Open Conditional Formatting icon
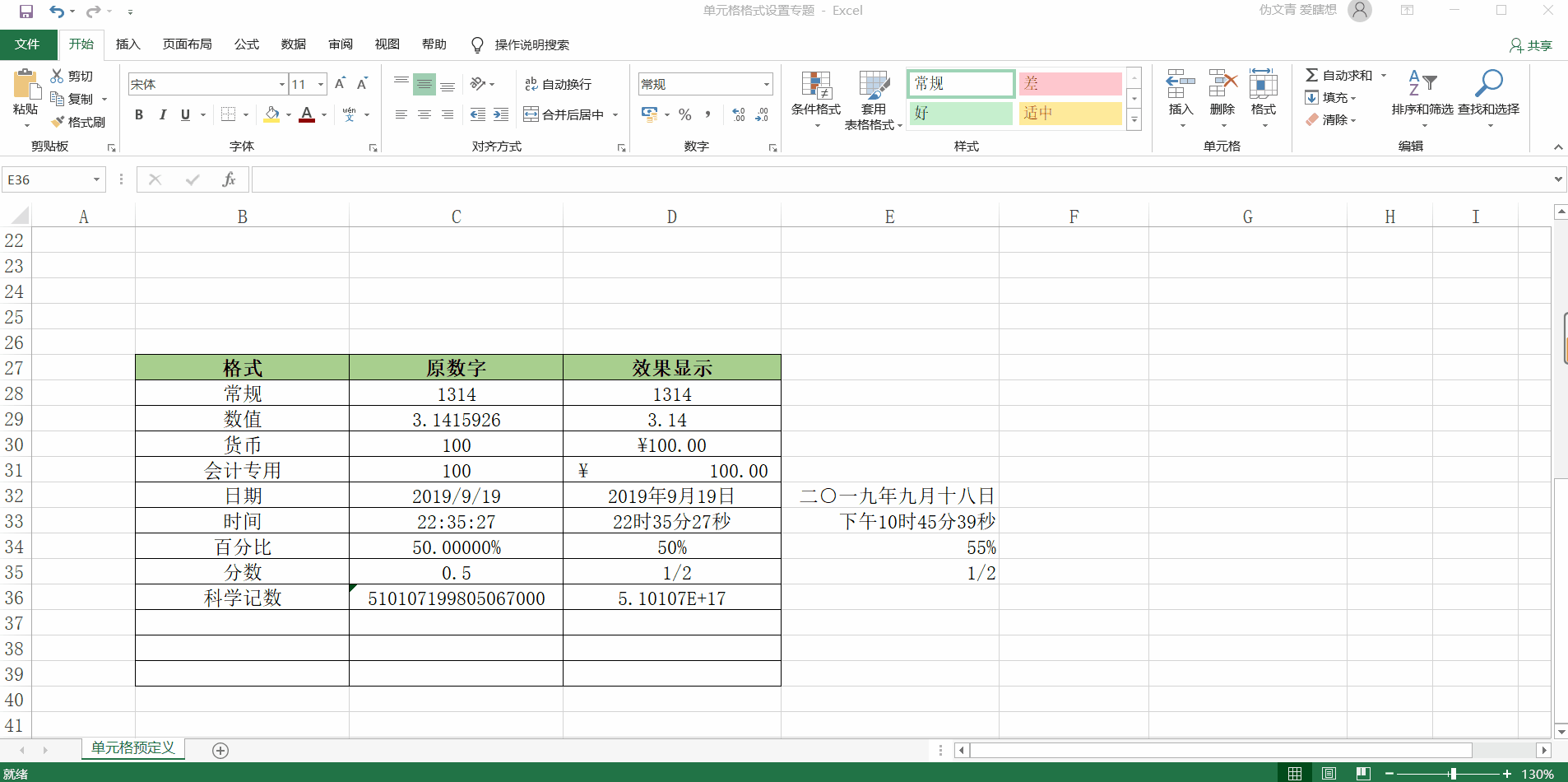Screen dimensions: 1568x782 816,85
